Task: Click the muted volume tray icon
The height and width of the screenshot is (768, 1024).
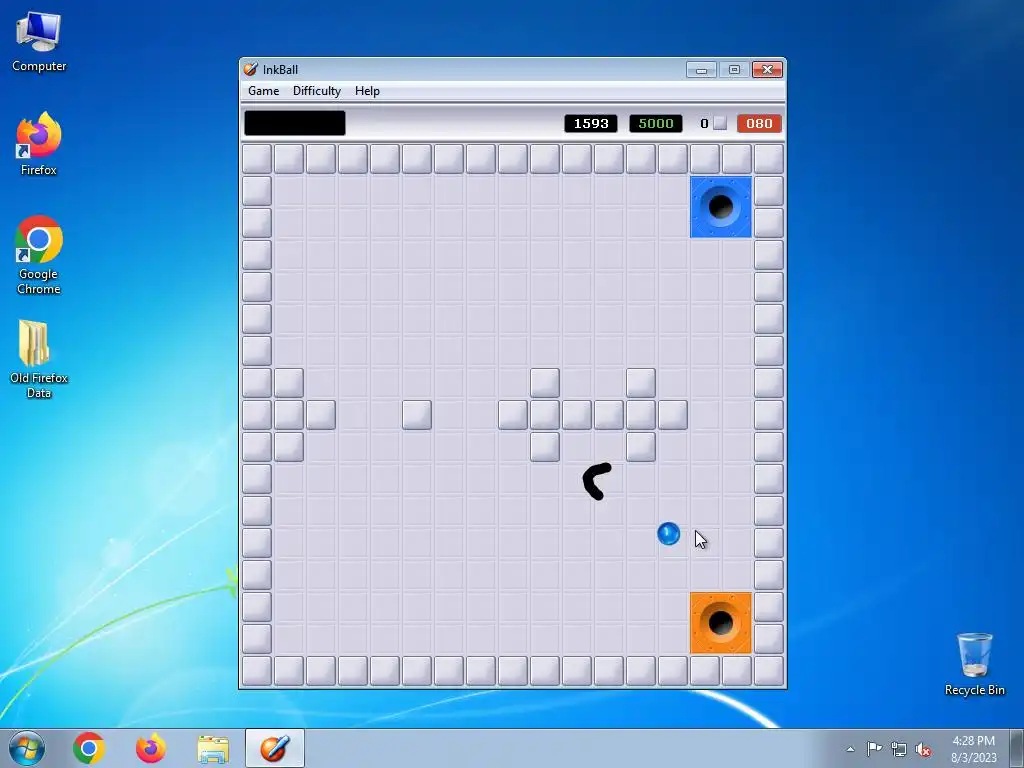Action: pyautogui.click(x=923, y=749)
